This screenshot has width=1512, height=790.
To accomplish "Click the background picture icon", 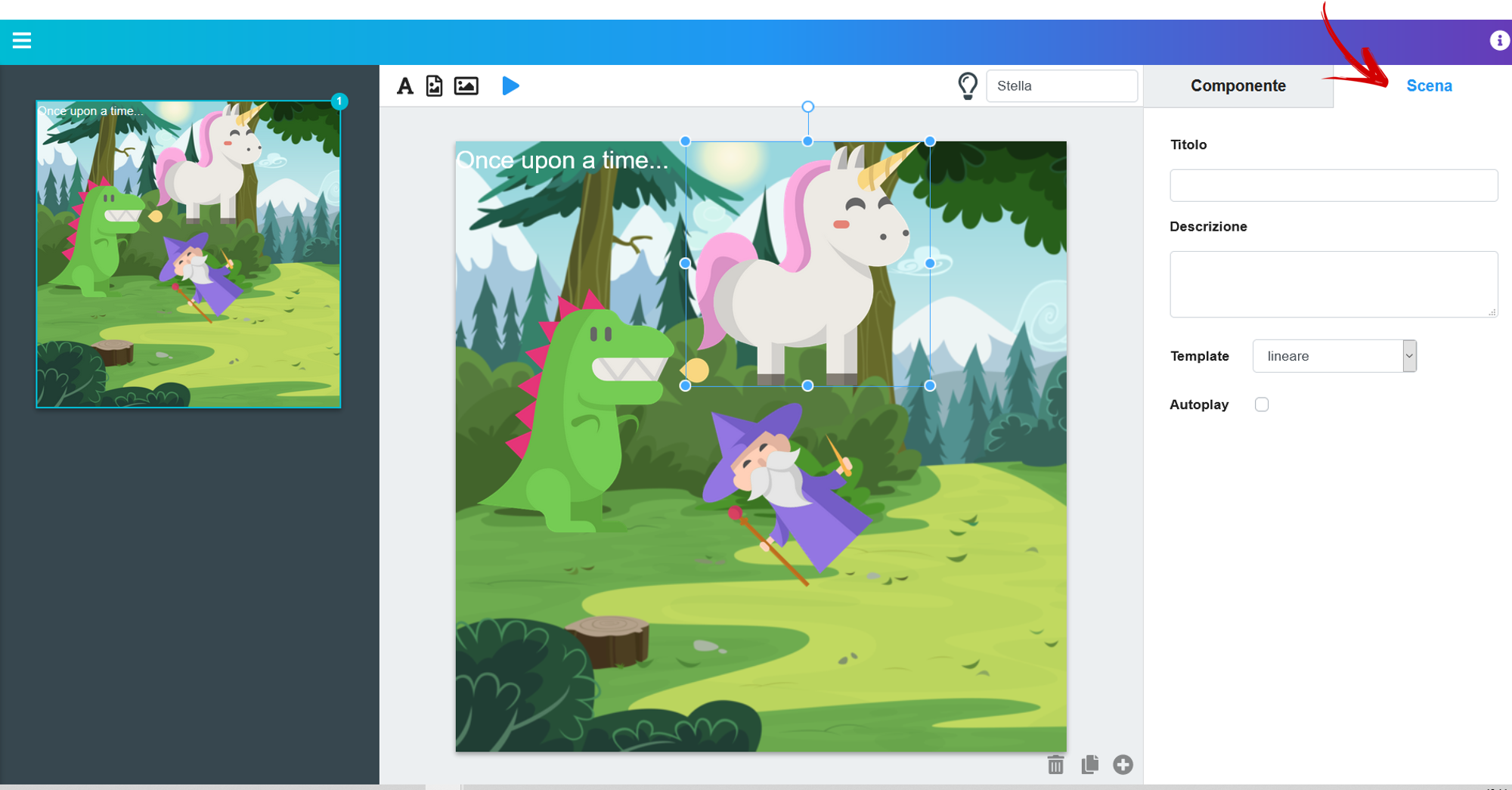I will pos(466,86).
